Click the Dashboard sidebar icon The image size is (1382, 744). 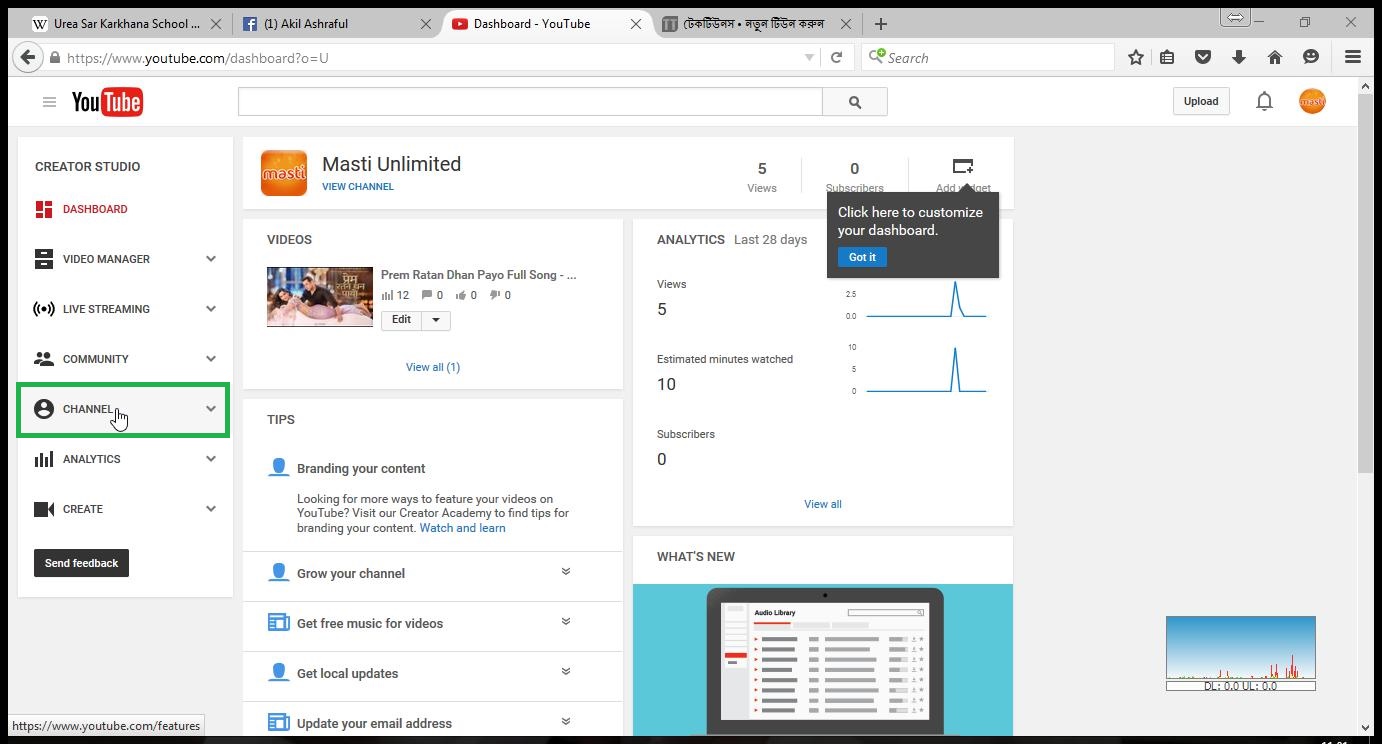[x=44, y=209]
